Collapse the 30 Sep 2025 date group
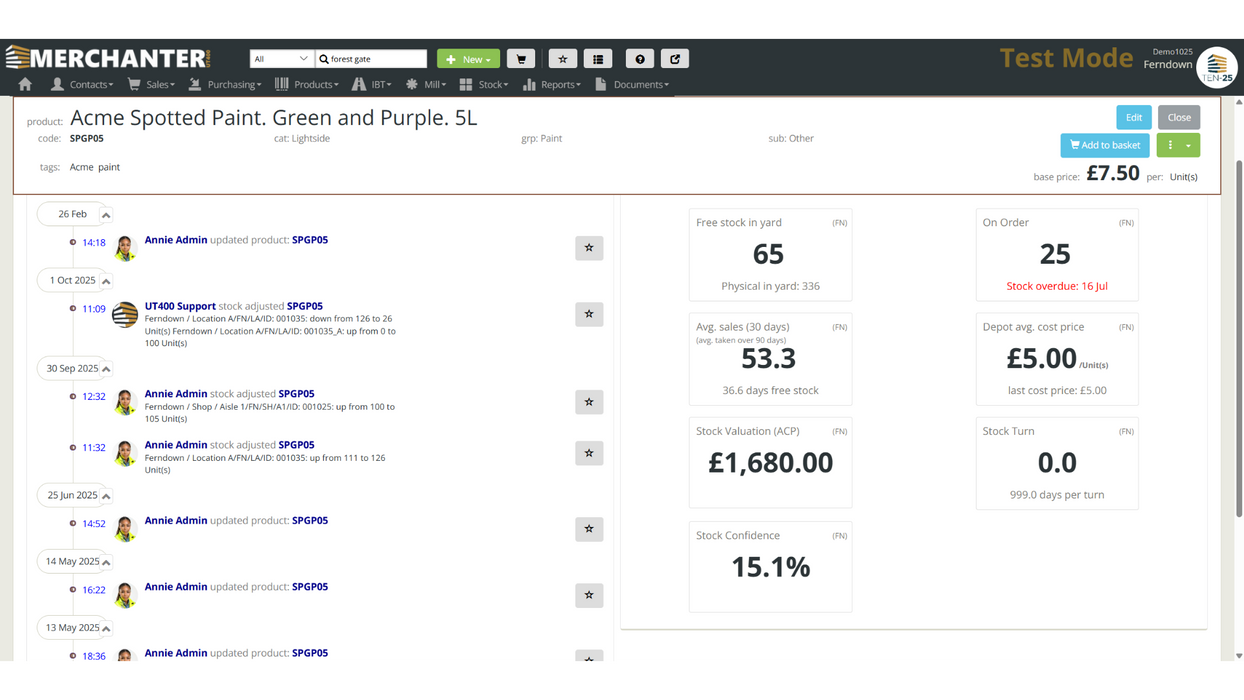 [x=105, y=369]
